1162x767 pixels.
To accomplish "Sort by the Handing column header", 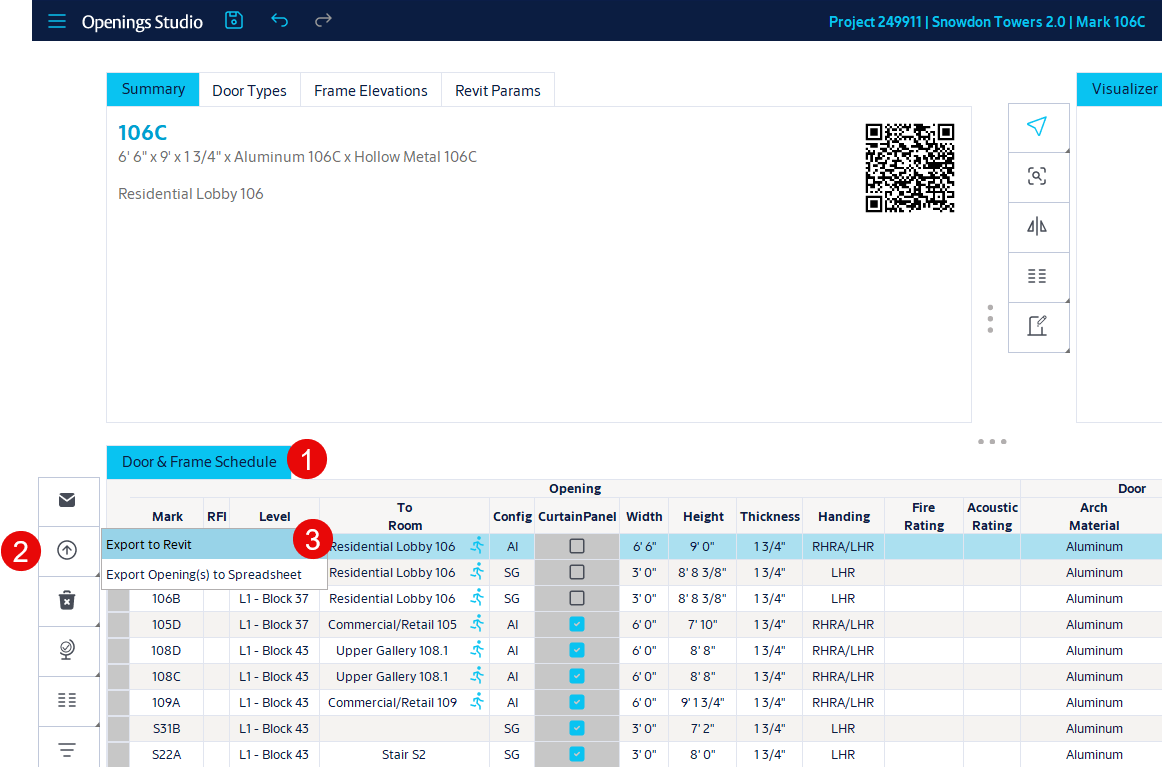I will 843,517.
